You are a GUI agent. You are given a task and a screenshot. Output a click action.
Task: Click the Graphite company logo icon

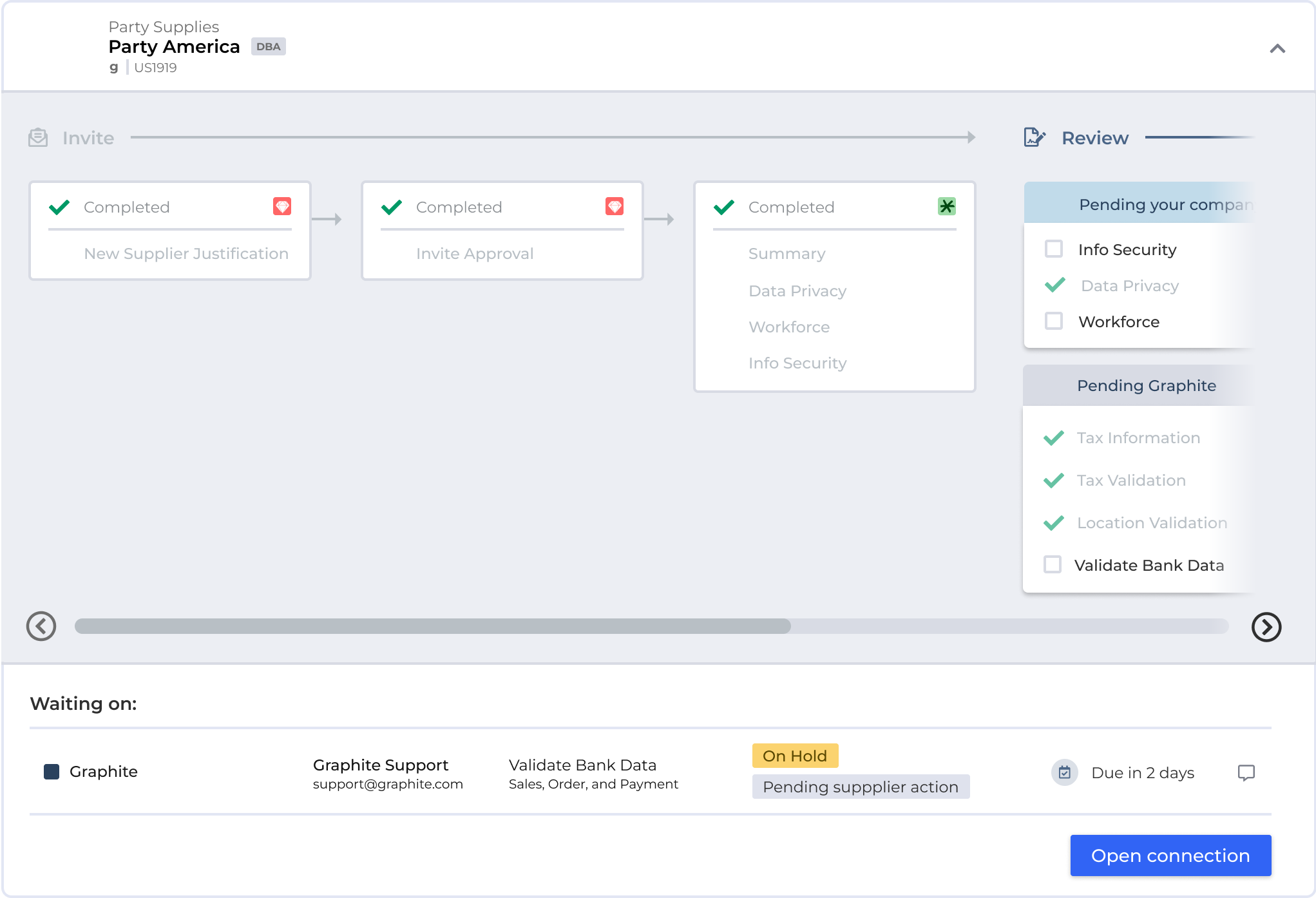coord(52,770)
